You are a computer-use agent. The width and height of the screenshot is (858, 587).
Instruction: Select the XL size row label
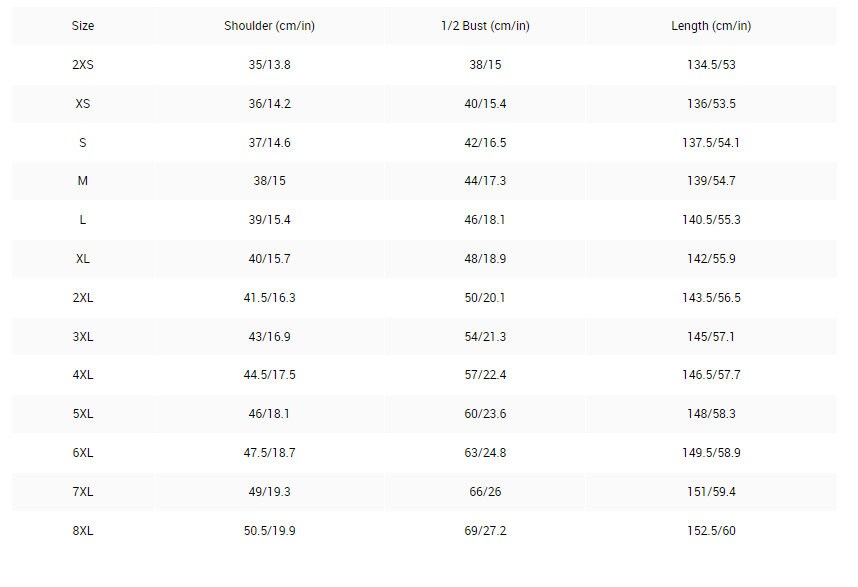83,259
